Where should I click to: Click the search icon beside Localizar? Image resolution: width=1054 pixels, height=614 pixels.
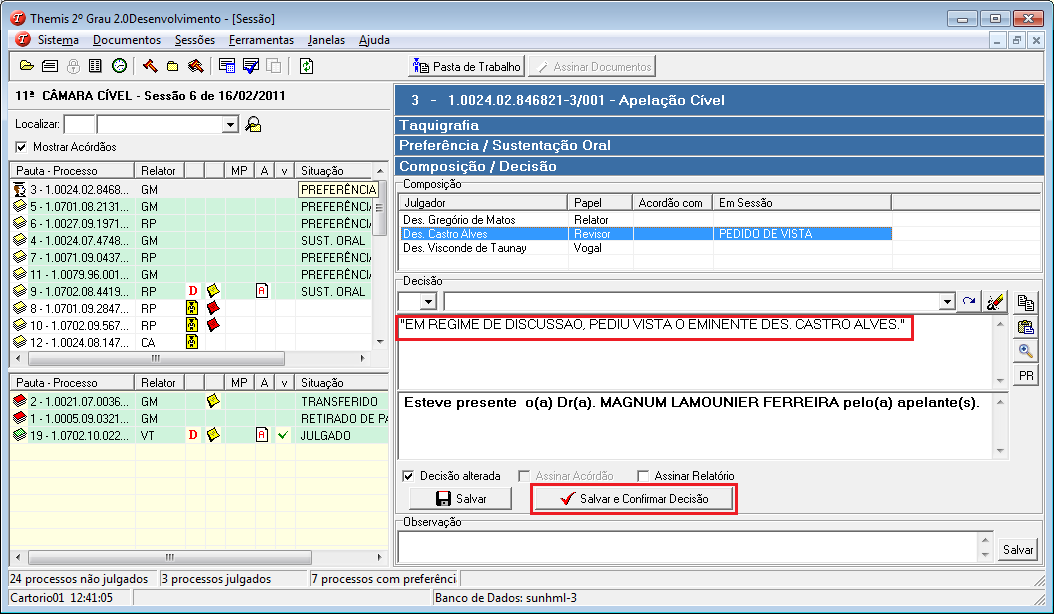click(x=253, y=124)
